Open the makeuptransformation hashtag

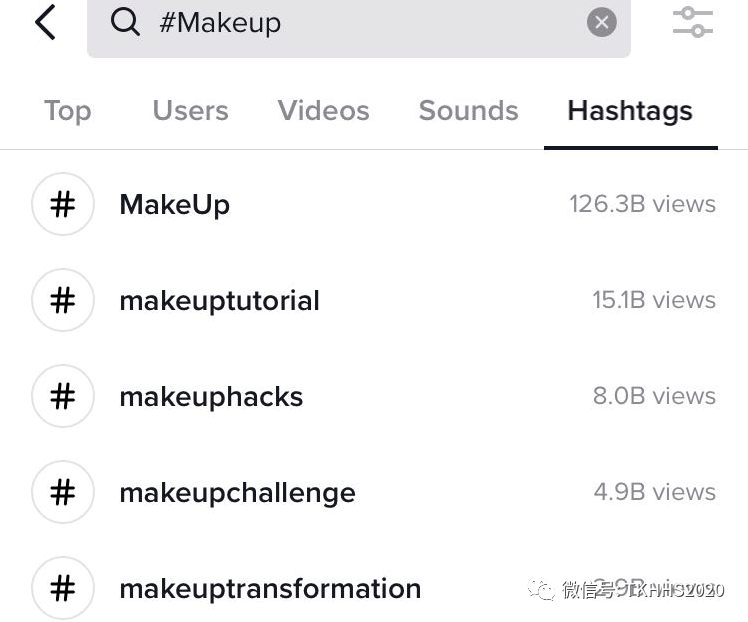point(270,589)
